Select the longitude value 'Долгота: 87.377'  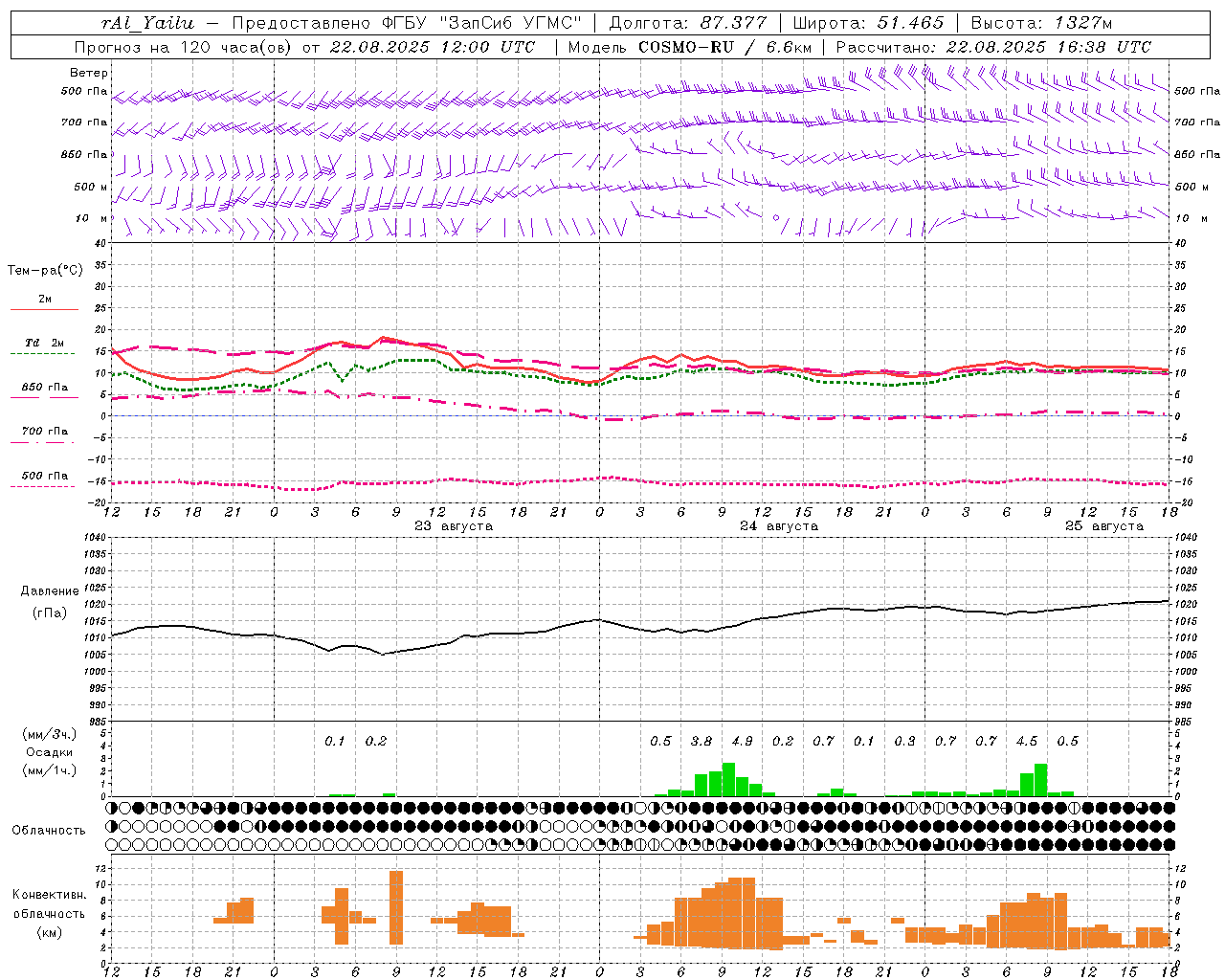(x=688, y=22)
